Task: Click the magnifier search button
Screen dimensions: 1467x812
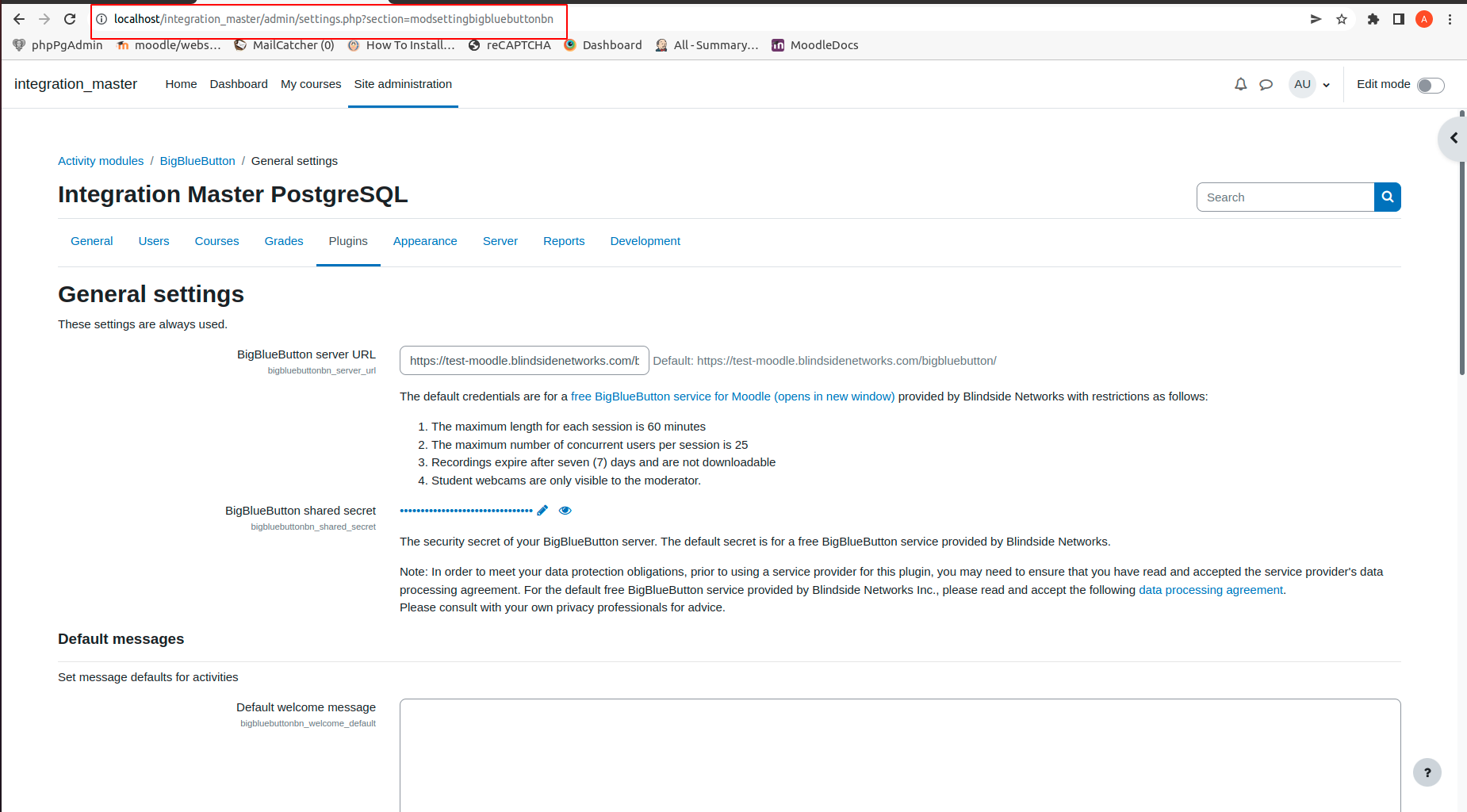Action: (1388, 197)
